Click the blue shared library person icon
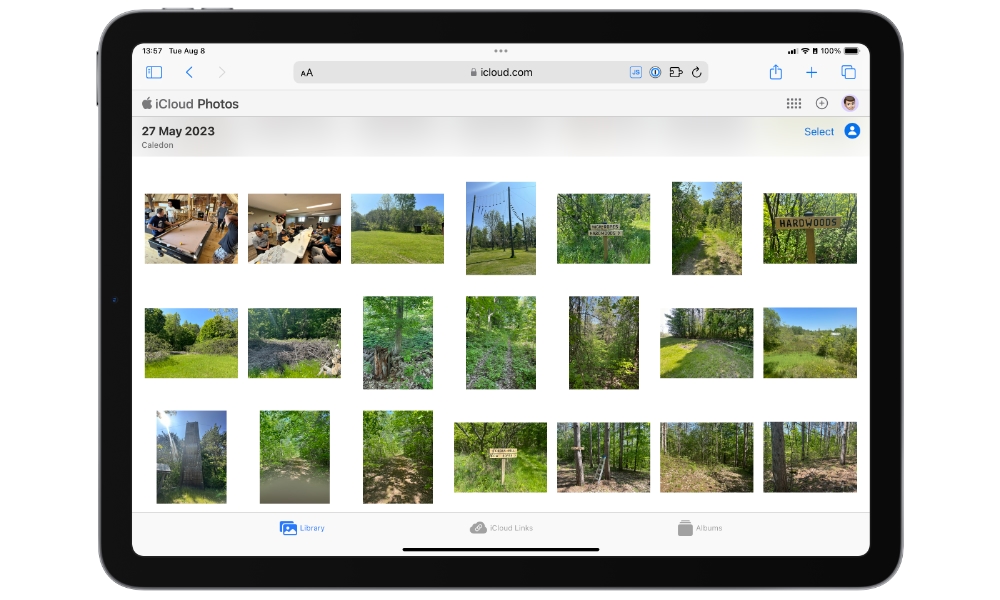Viewport: 1000px width, 600px height. pos(852,131)
